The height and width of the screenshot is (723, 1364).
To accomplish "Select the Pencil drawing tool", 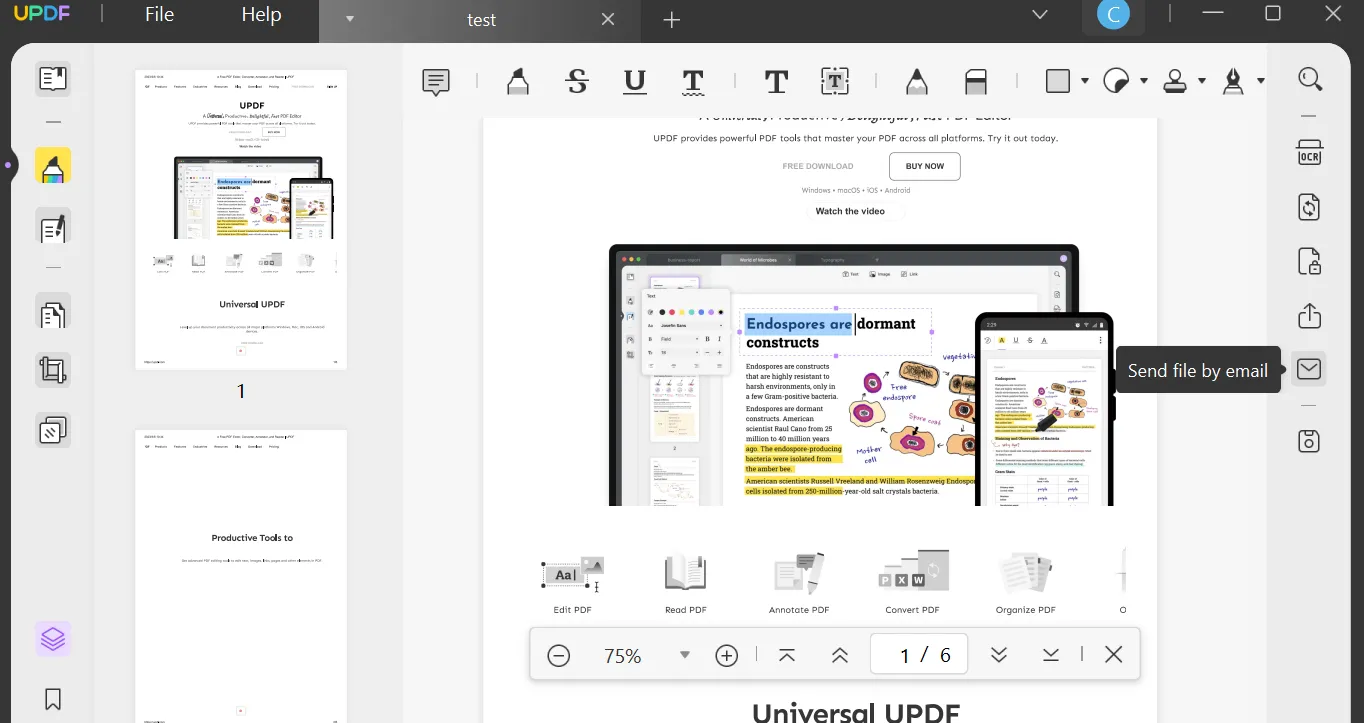I will coord(916,81).
